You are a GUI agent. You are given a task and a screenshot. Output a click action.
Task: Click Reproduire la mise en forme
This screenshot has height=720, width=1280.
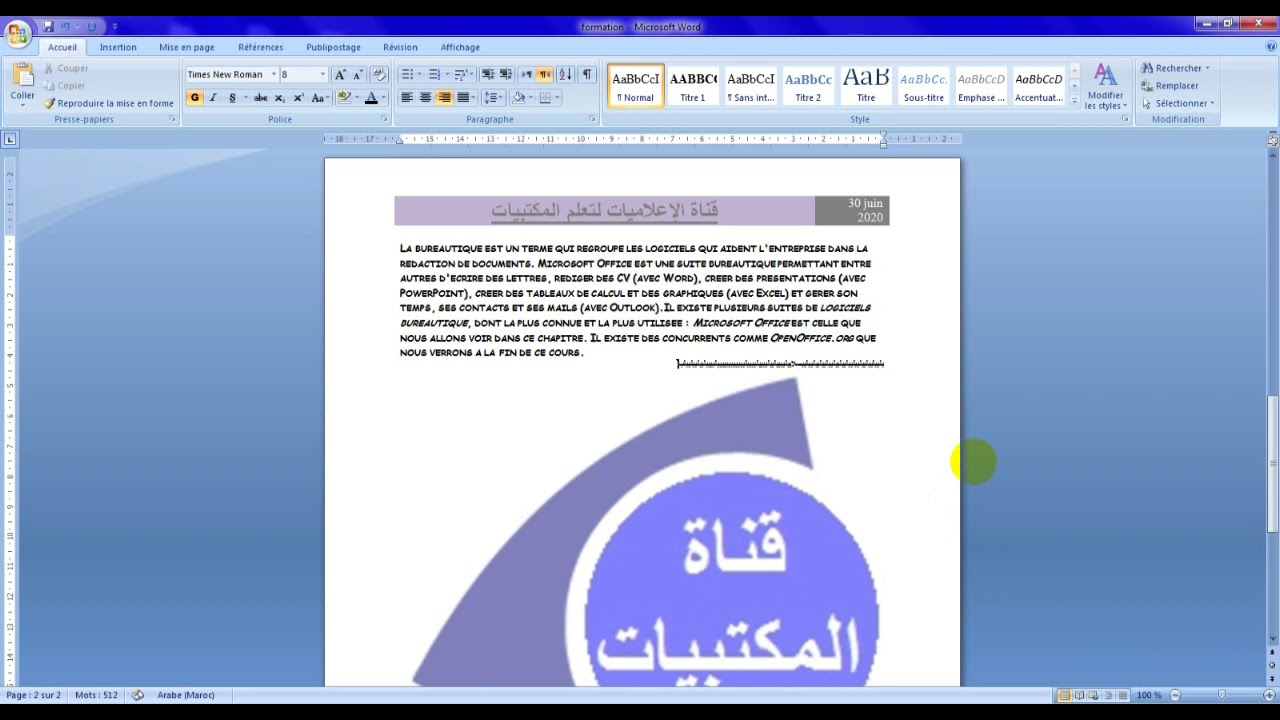[108, 103]
